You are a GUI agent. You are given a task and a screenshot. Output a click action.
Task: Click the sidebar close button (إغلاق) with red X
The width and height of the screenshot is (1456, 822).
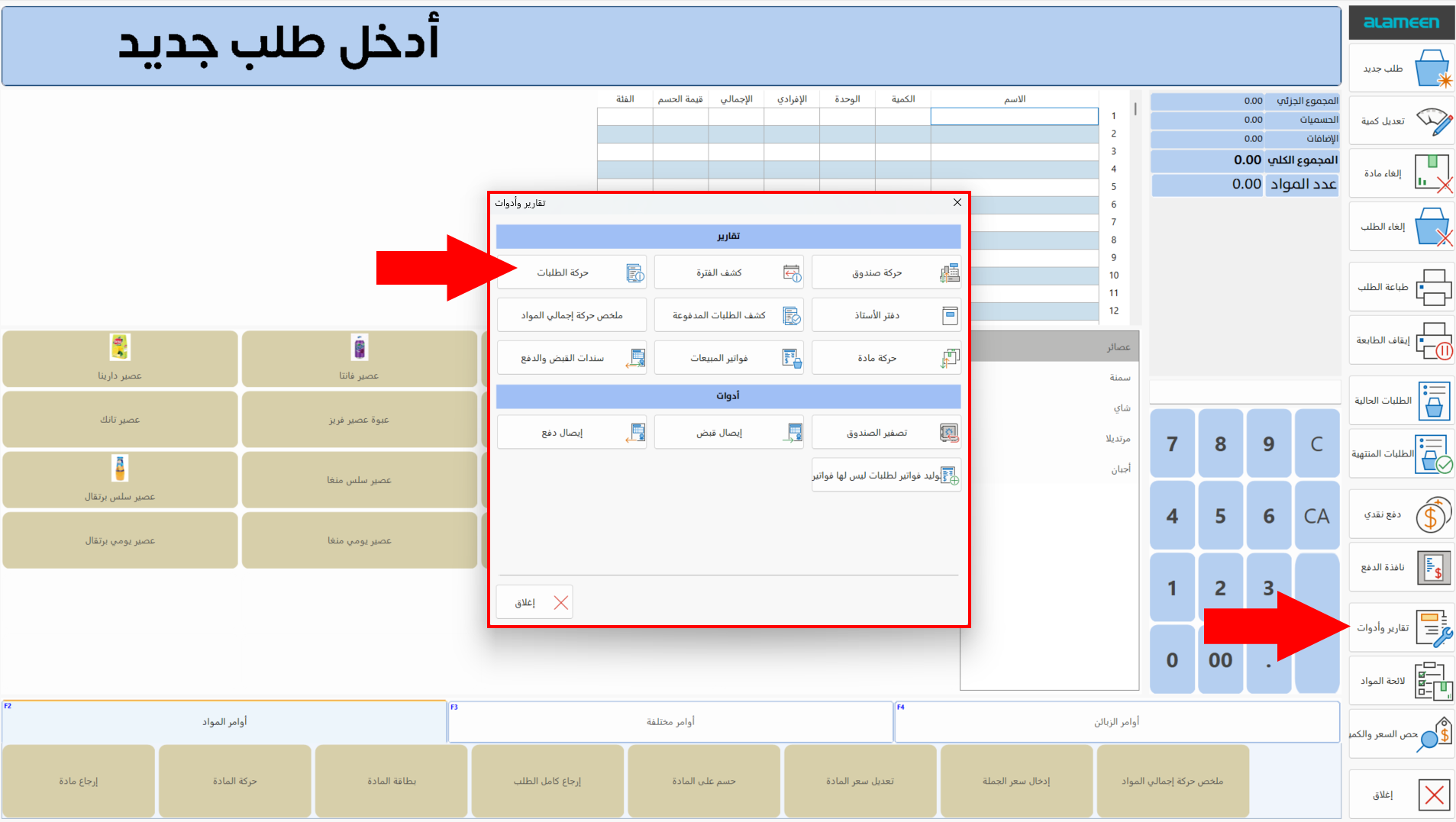1402,795
